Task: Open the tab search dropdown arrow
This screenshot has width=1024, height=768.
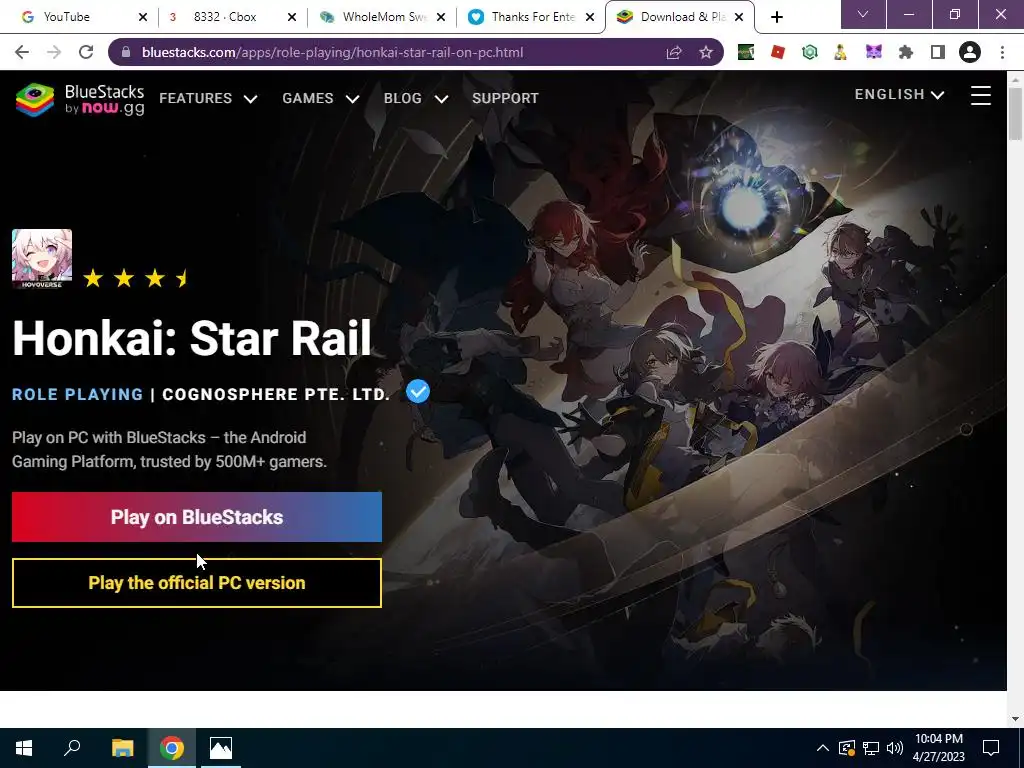Action: coord(863,14)
